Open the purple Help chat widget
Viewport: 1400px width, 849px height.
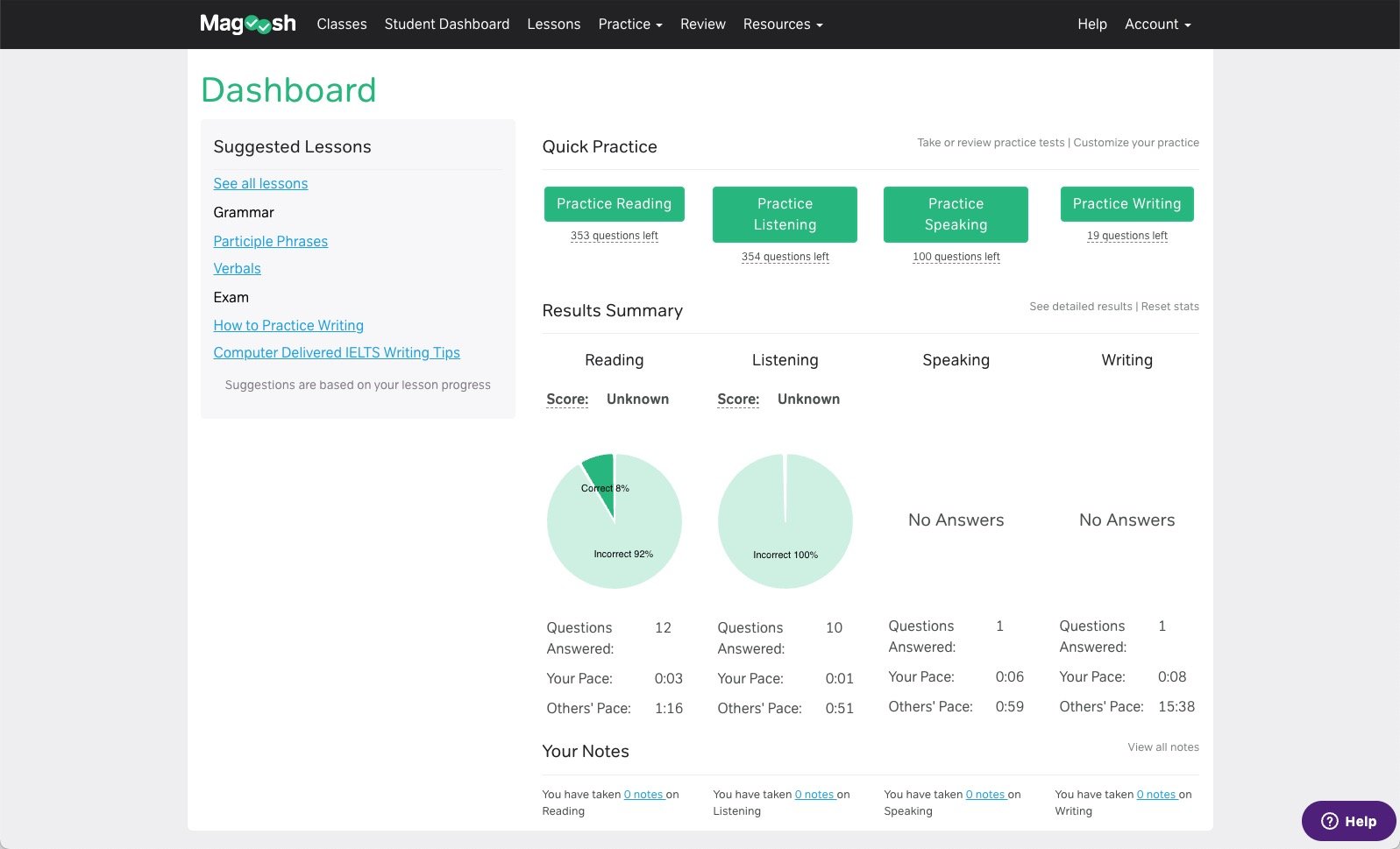point(1347,821)
